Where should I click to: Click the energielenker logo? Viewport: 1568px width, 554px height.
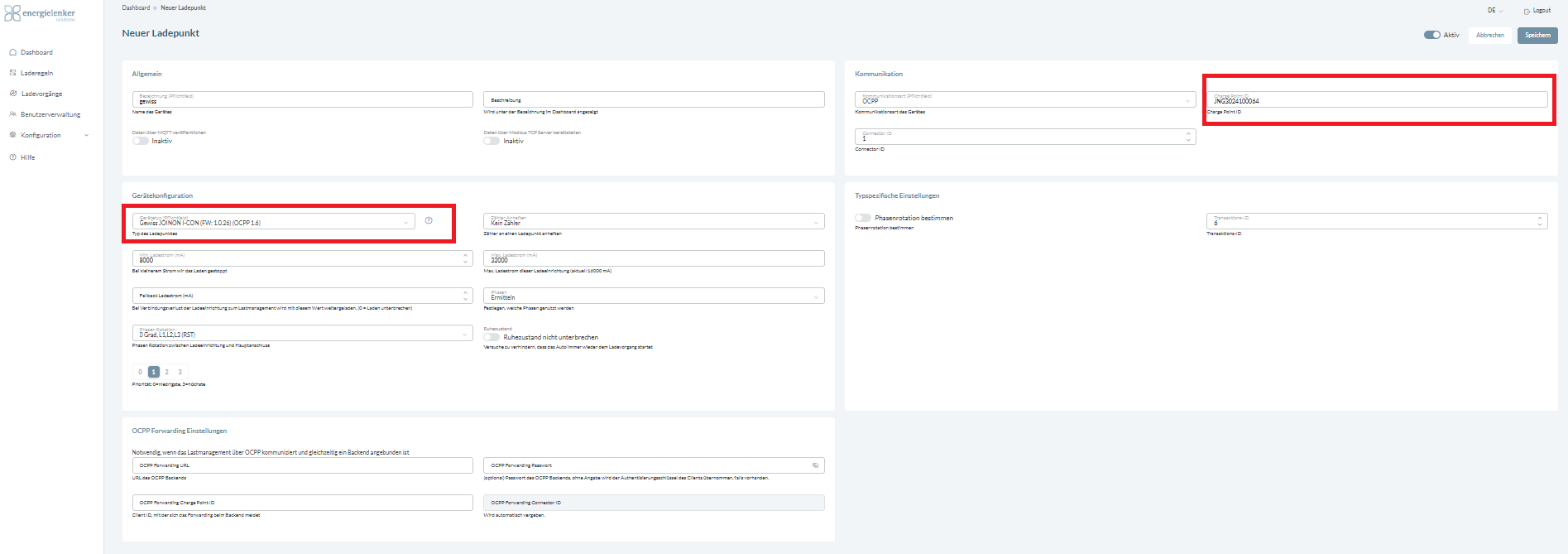[40, 14]
